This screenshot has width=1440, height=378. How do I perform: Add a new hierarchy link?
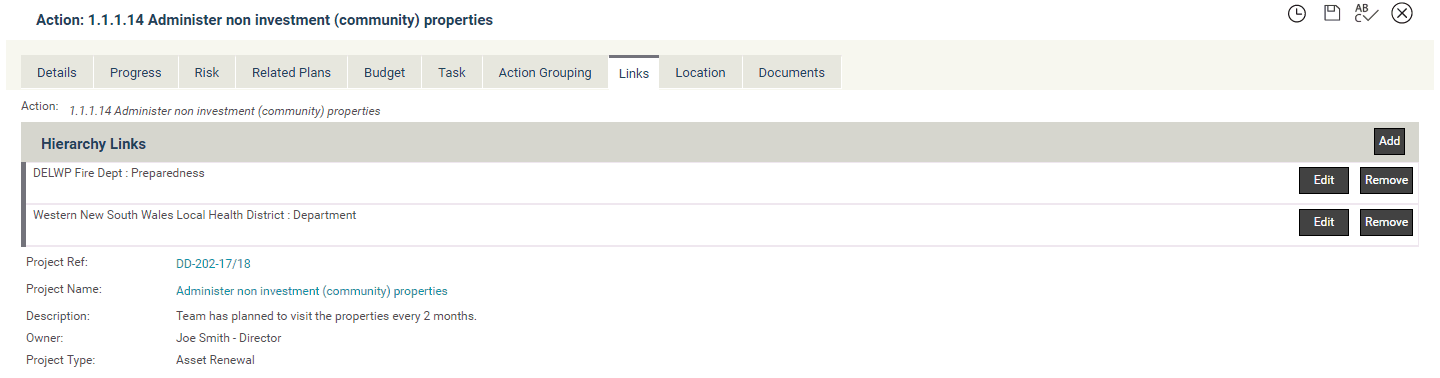(1389, 142)
